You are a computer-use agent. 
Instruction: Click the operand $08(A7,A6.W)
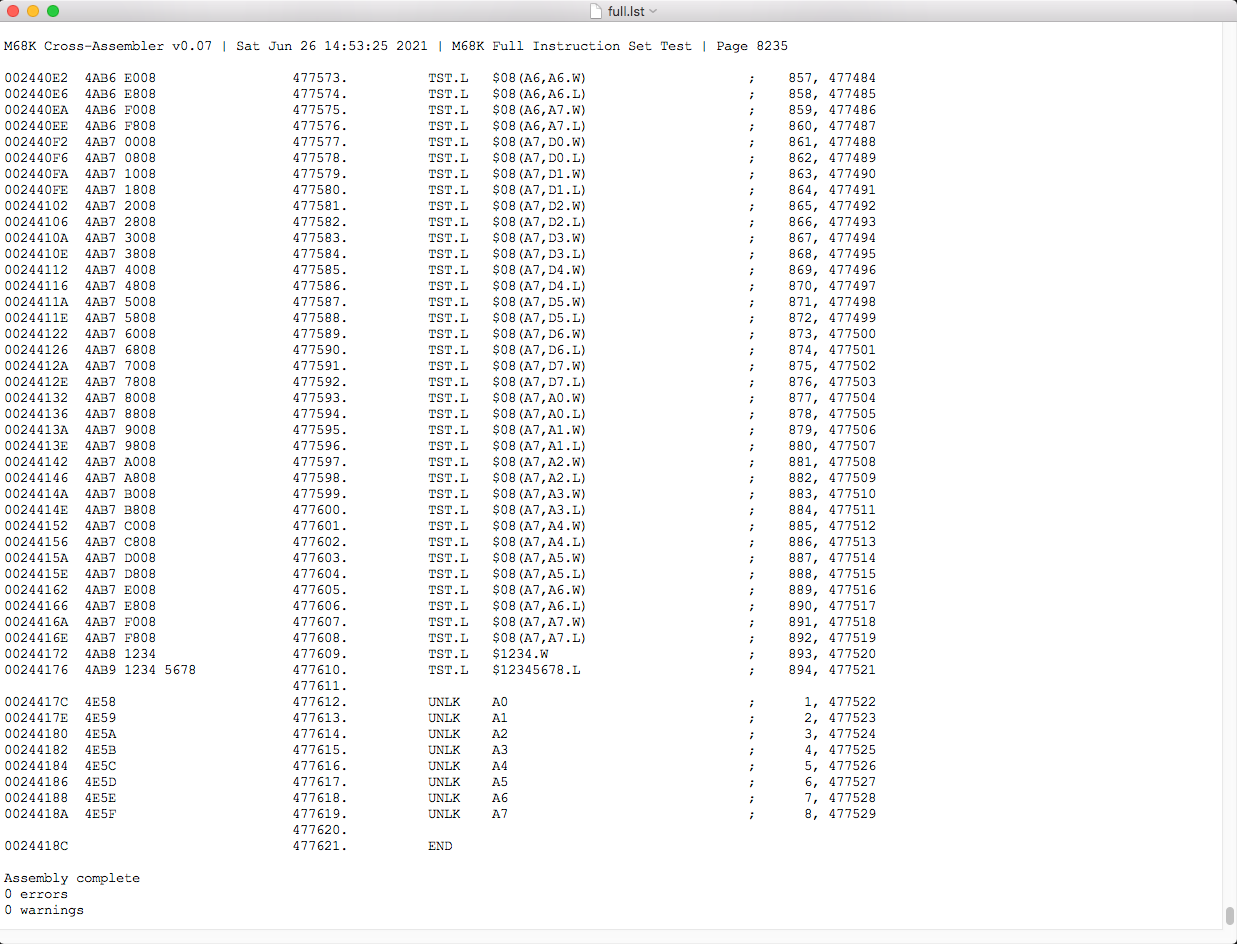click(x=540, y=590)
